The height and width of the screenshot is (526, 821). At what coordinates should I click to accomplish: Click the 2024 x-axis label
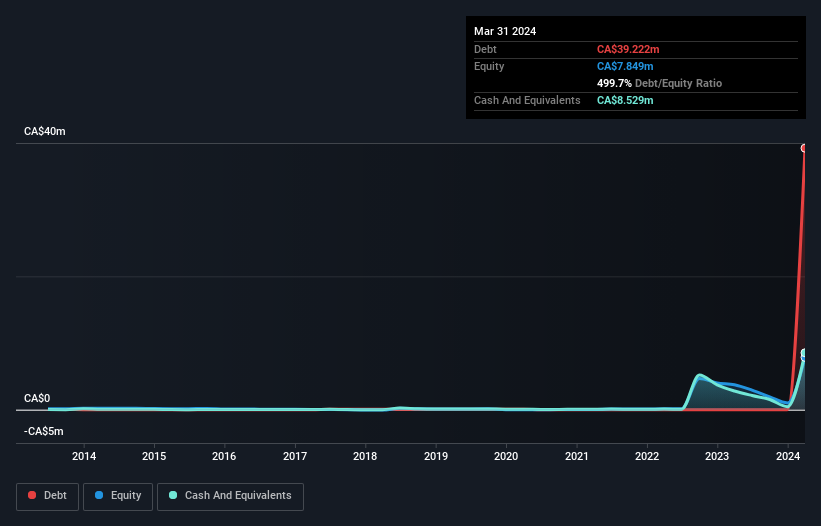tap(787, 456)
